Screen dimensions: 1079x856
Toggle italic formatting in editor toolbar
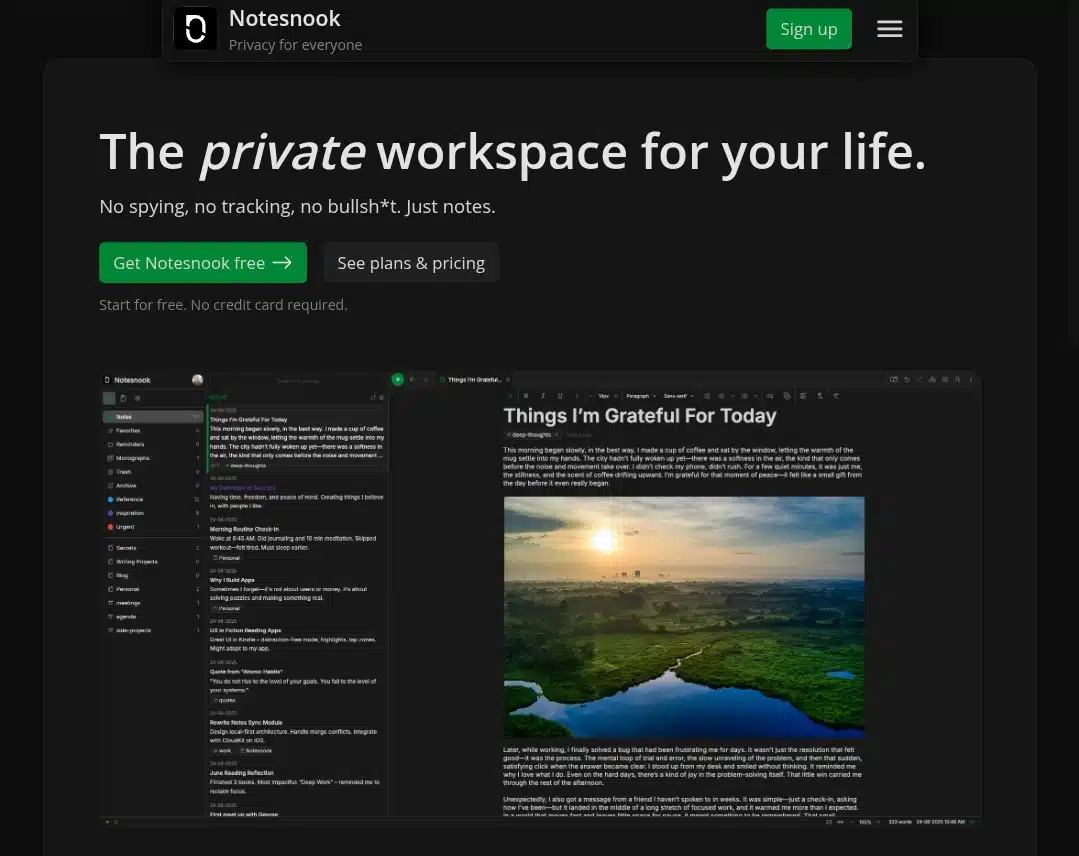(x=542, y=396)
